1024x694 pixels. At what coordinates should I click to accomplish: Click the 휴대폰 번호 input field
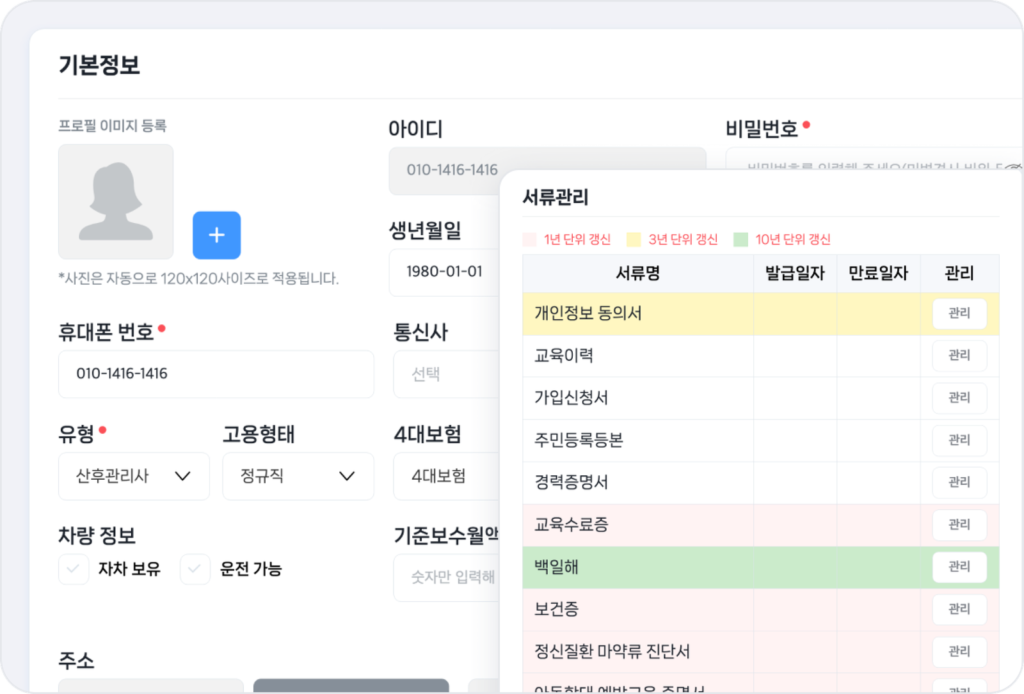[x=216, y=374]
